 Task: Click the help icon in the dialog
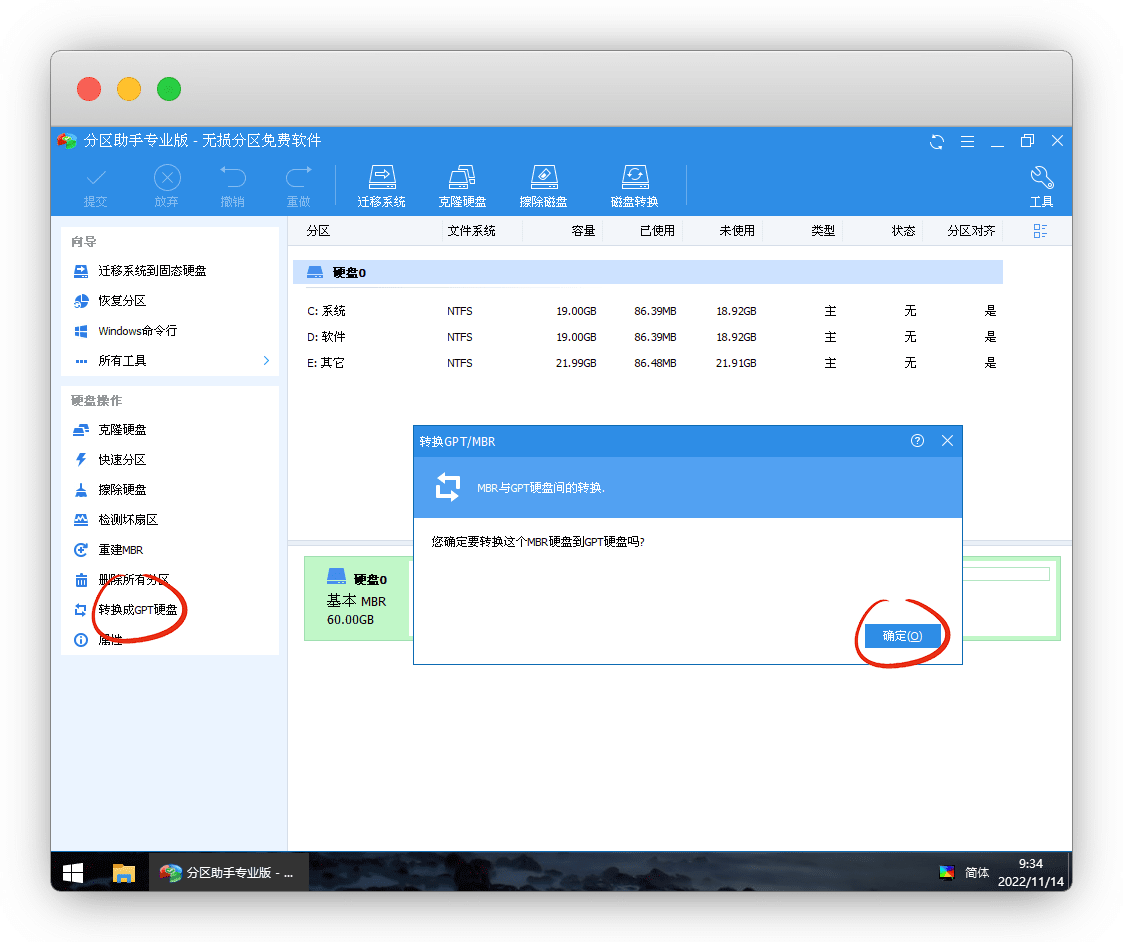point(917,440)
